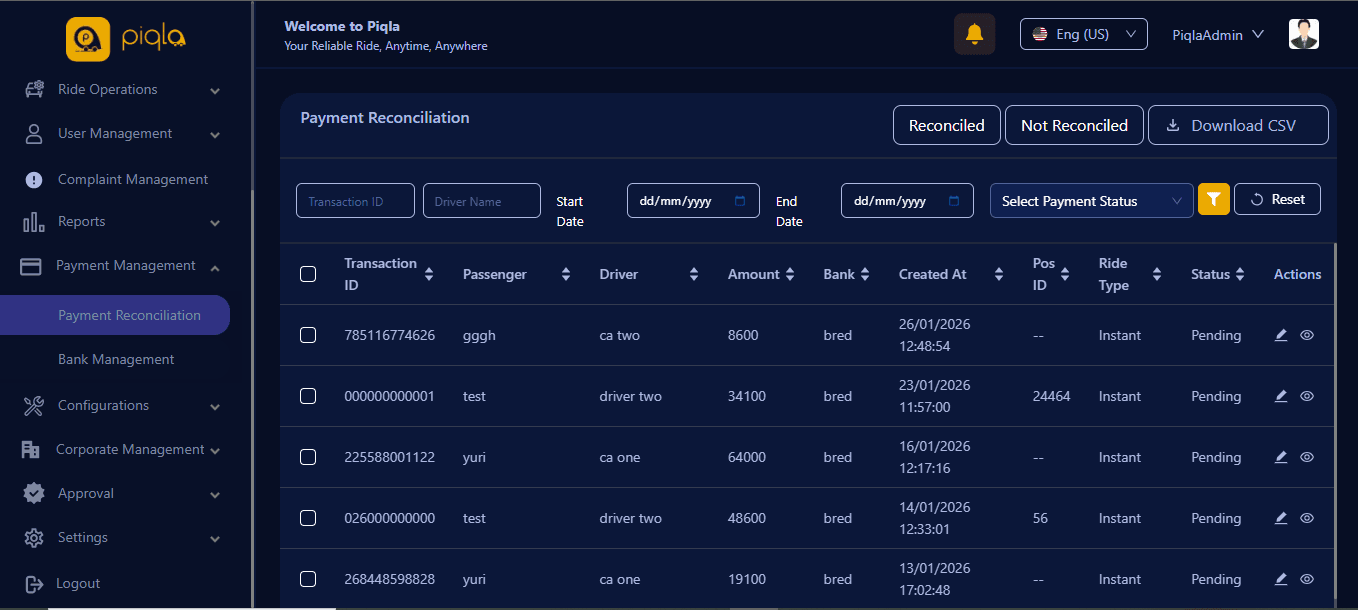Open the notification bell
The image size is (1358, 610).
click(974, 34)
